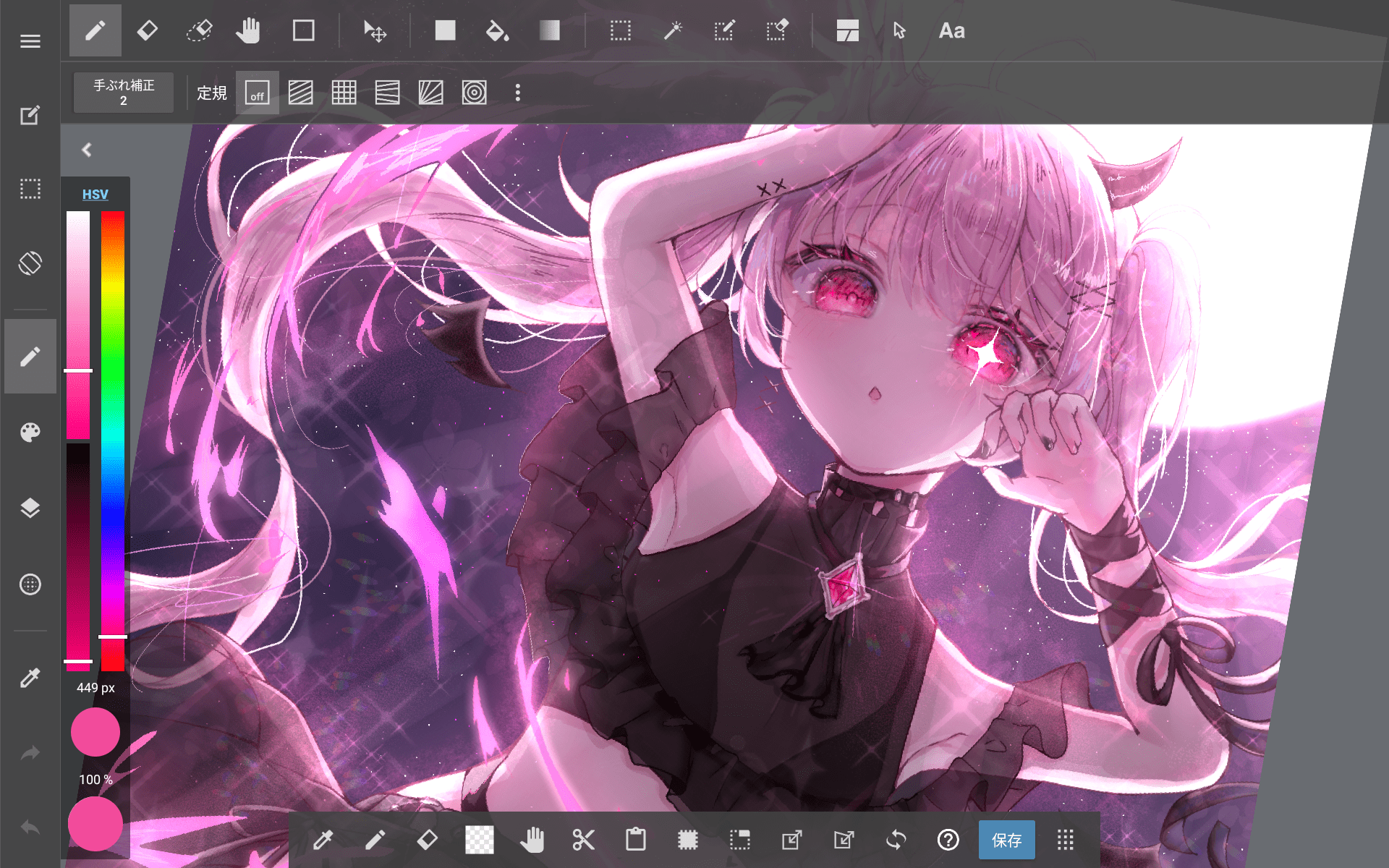The image size is (1389, 868).
Task: Enable the grid ruler snap
Action: click(344, 93)
